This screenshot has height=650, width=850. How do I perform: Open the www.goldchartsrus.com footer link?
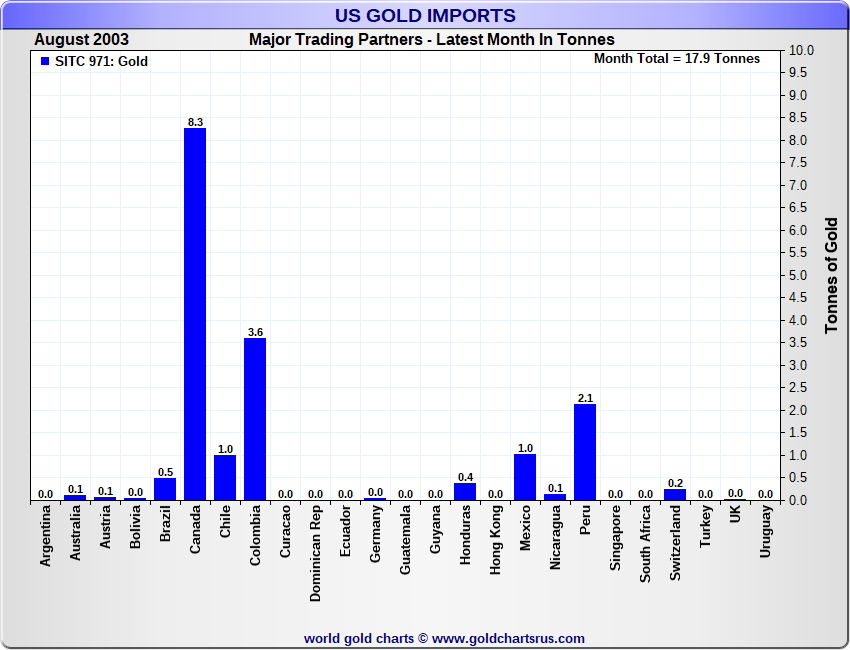508,638
